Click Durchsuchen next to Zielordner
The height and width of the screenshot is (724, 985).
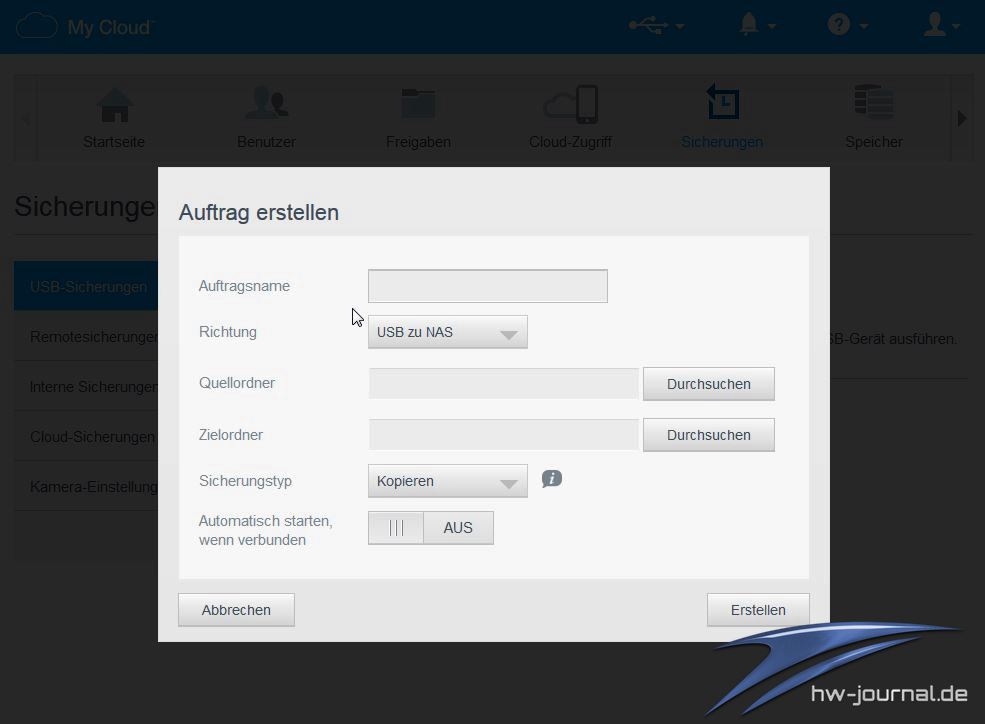point(708,435)
